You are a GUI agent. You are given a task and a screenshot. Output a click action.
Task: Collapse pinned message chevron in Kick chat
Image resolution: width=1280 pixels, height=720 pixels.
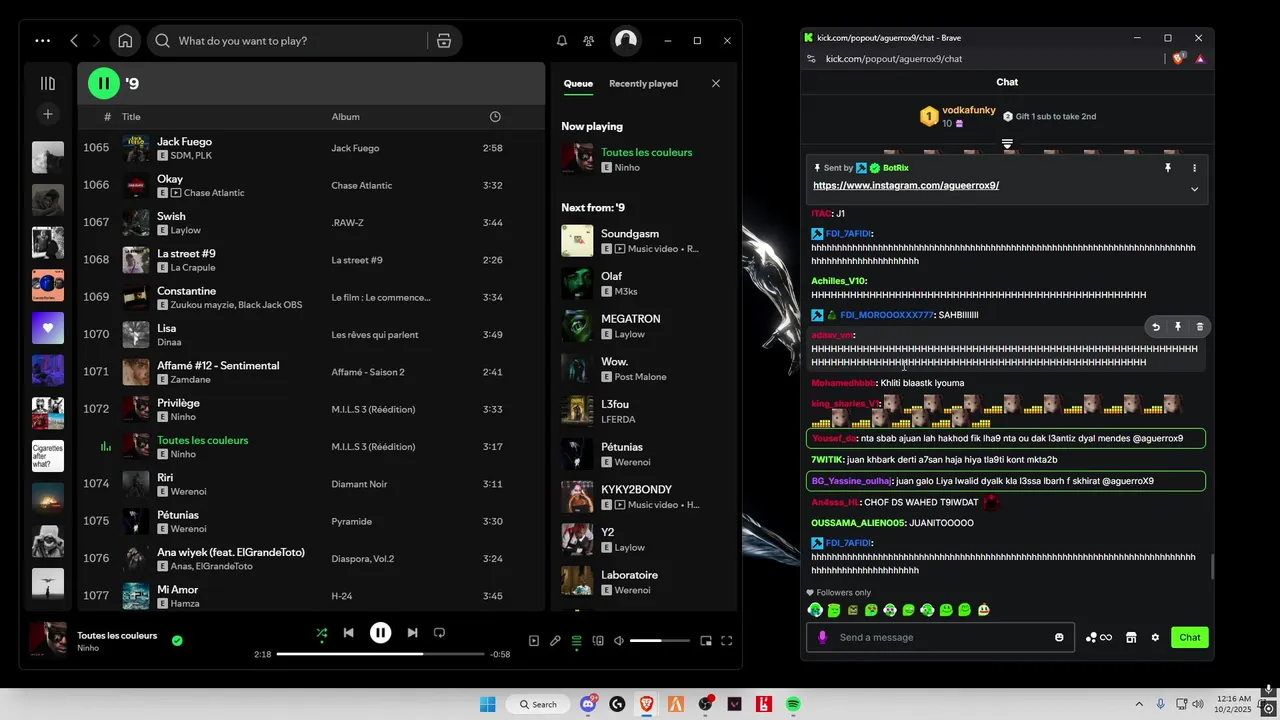1194,189
